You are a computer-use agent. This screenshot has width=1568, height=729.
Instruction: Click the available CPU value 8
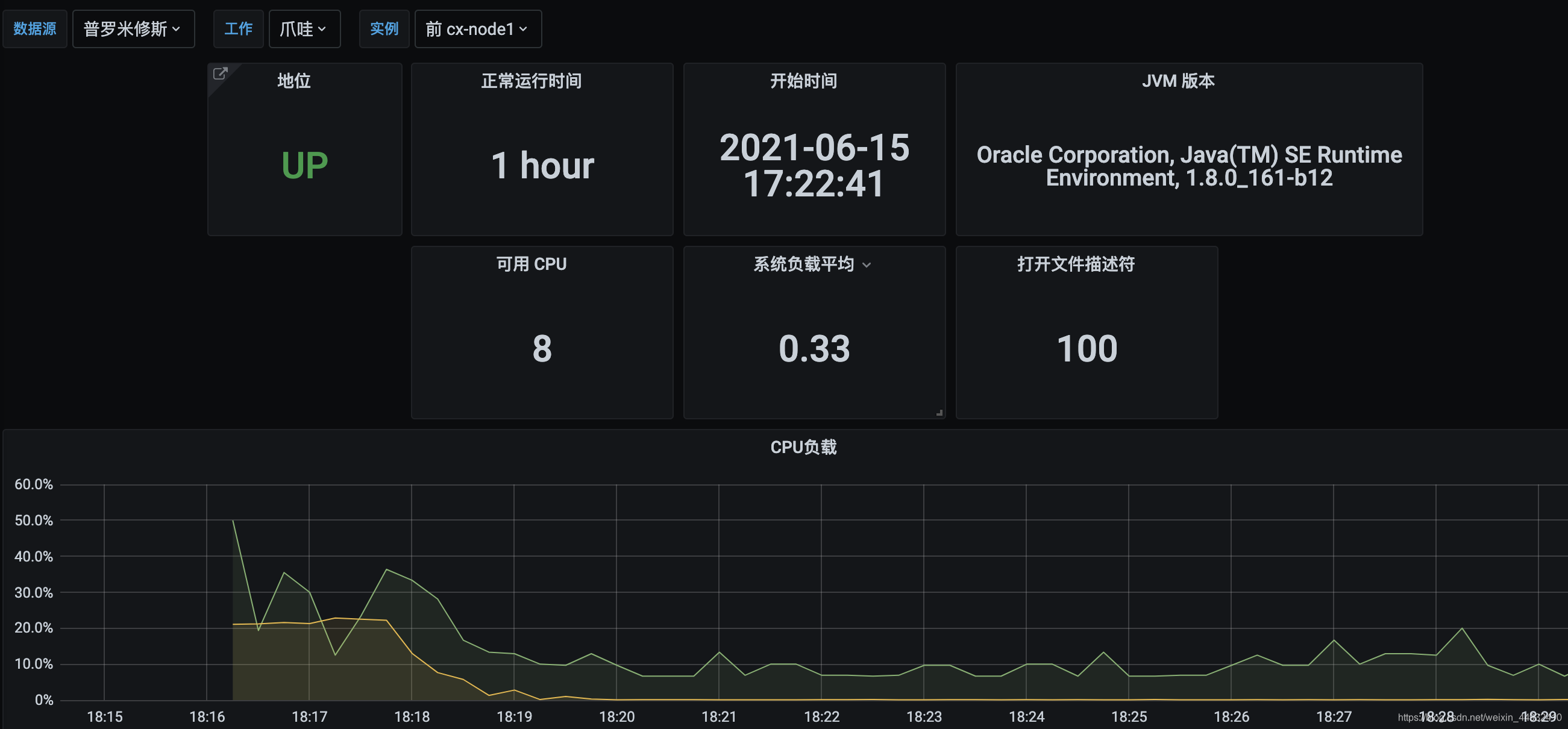pyautogui.click(x=542, y=349)
